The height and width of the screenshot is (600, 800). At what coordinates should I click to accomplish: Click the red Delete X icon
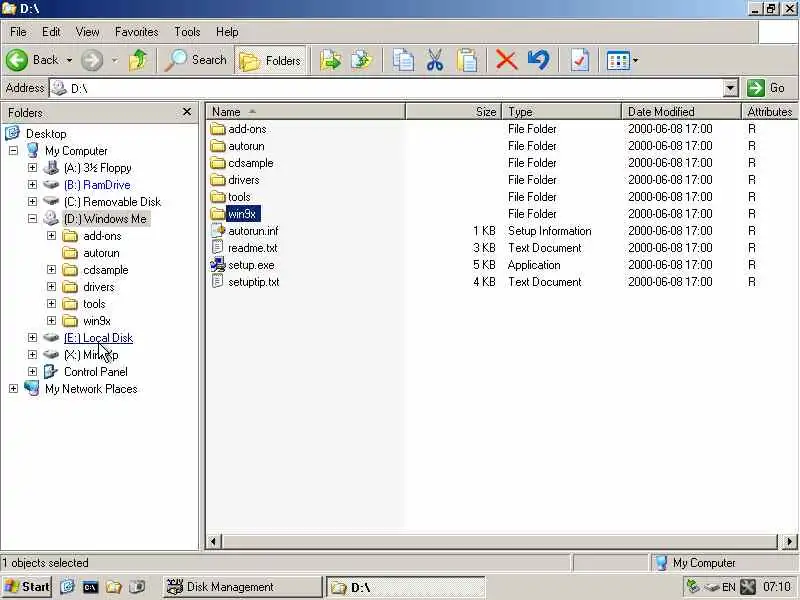point(507,60)
